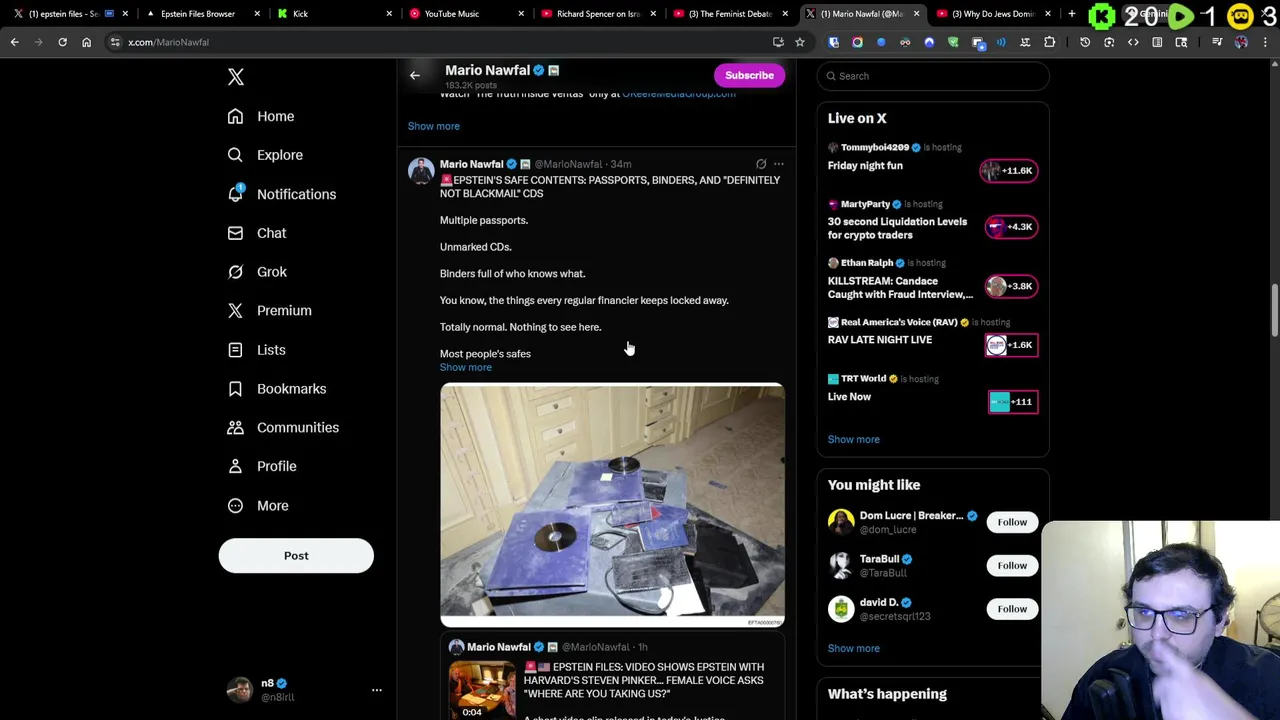Open the TaraBull profile avatar
This screenshot has height=720, width=1280.
coord(841,566)
